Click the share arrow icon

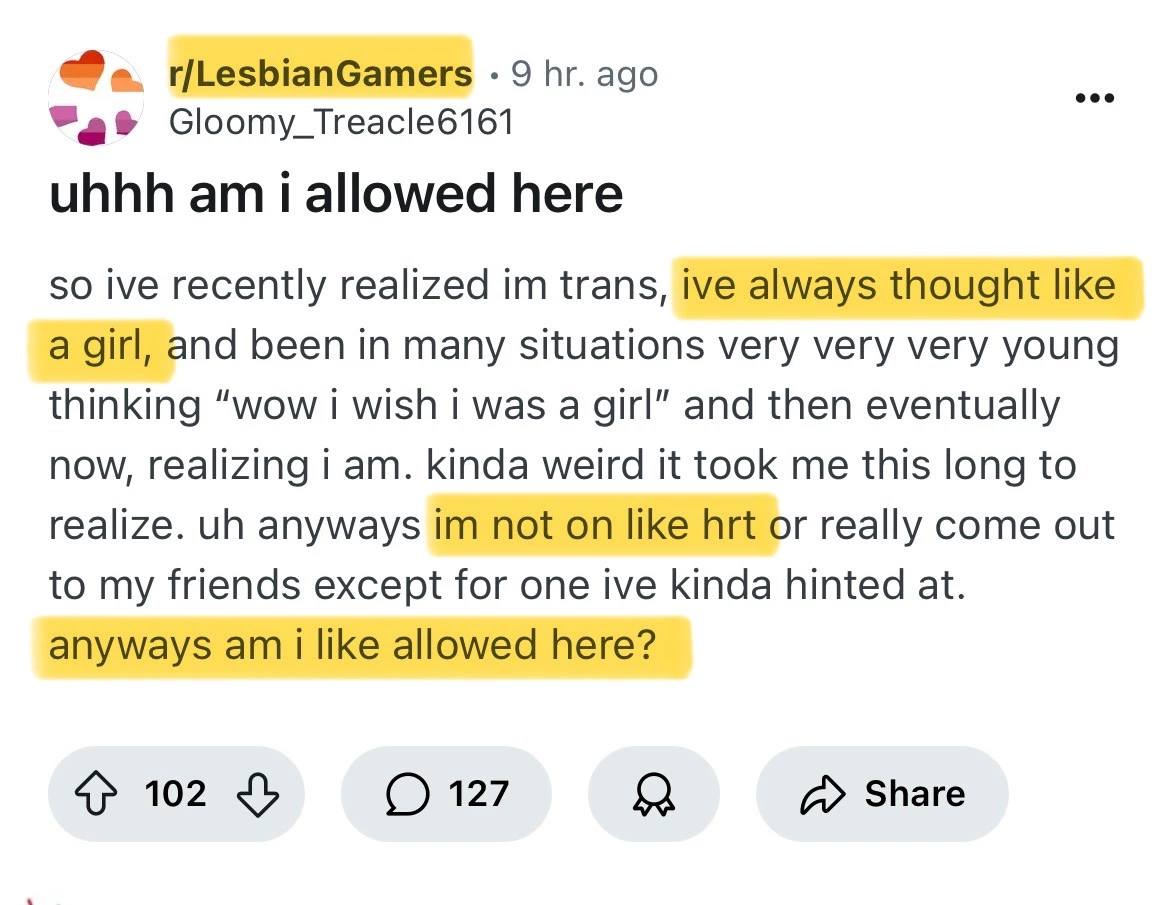tap(822, 794)
